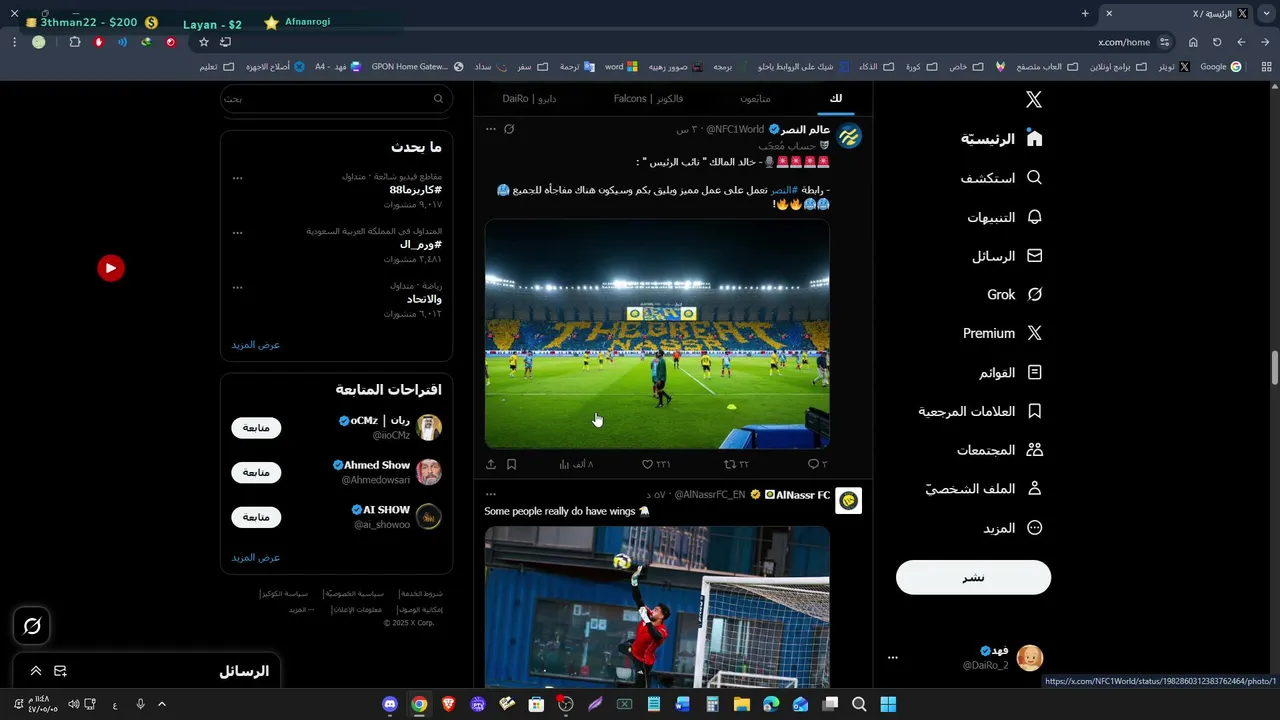
Task: Click the x.com/home address bar
Action: (x=1124, y=42)
